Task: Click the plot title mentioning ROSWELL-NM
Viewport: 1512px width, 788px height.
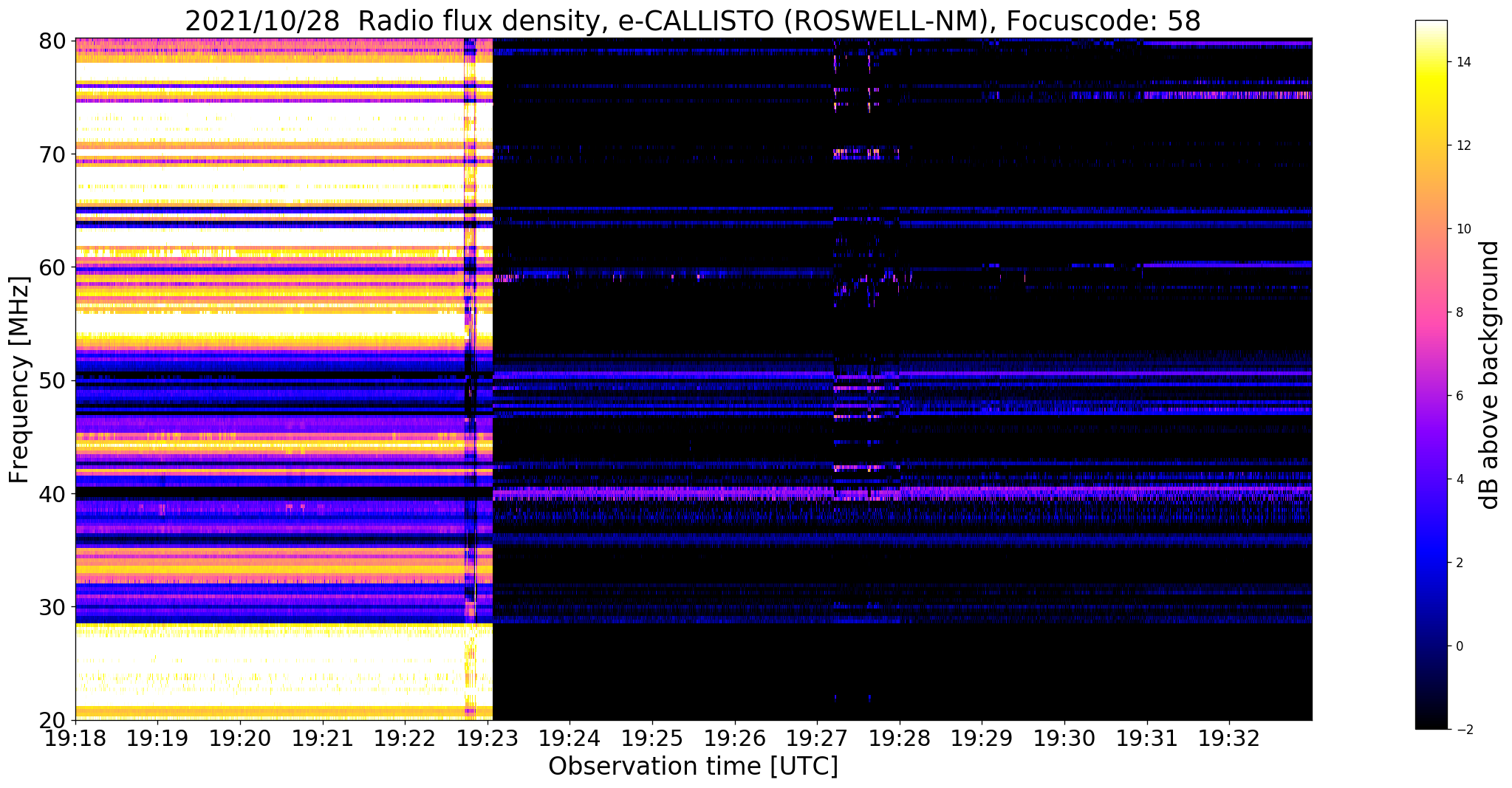Action: [693, 21]
